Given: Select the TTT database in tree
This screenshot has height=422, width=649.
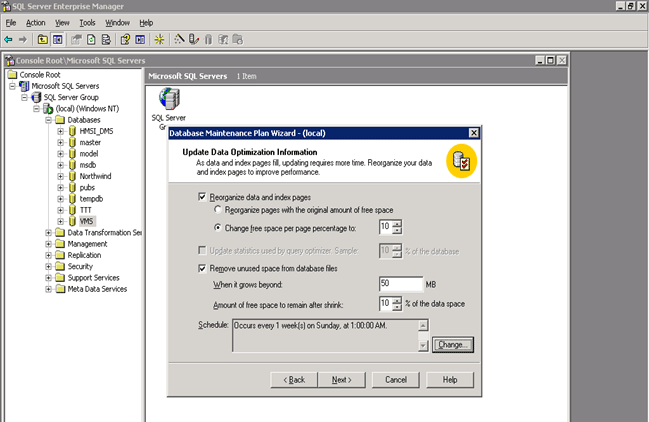Looking at the screenshot, I should tap(85, 210).
